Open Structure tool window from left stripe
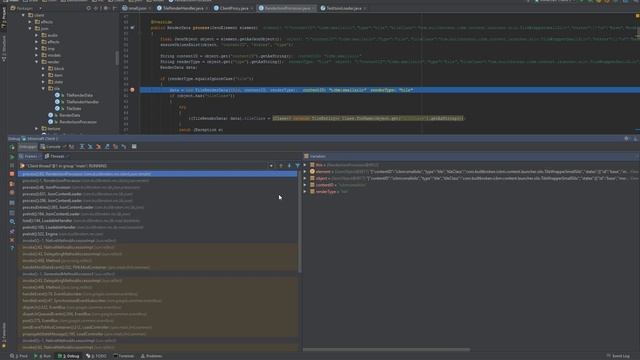This screenshot has height=360, width=640. tap(4, 49)
